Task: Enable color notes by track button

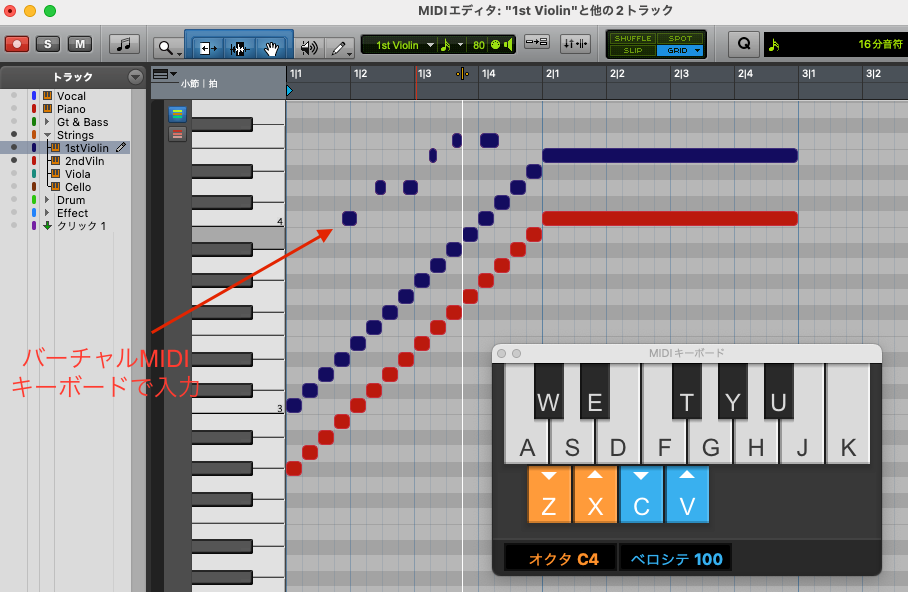Action: [x=177, y=114]
